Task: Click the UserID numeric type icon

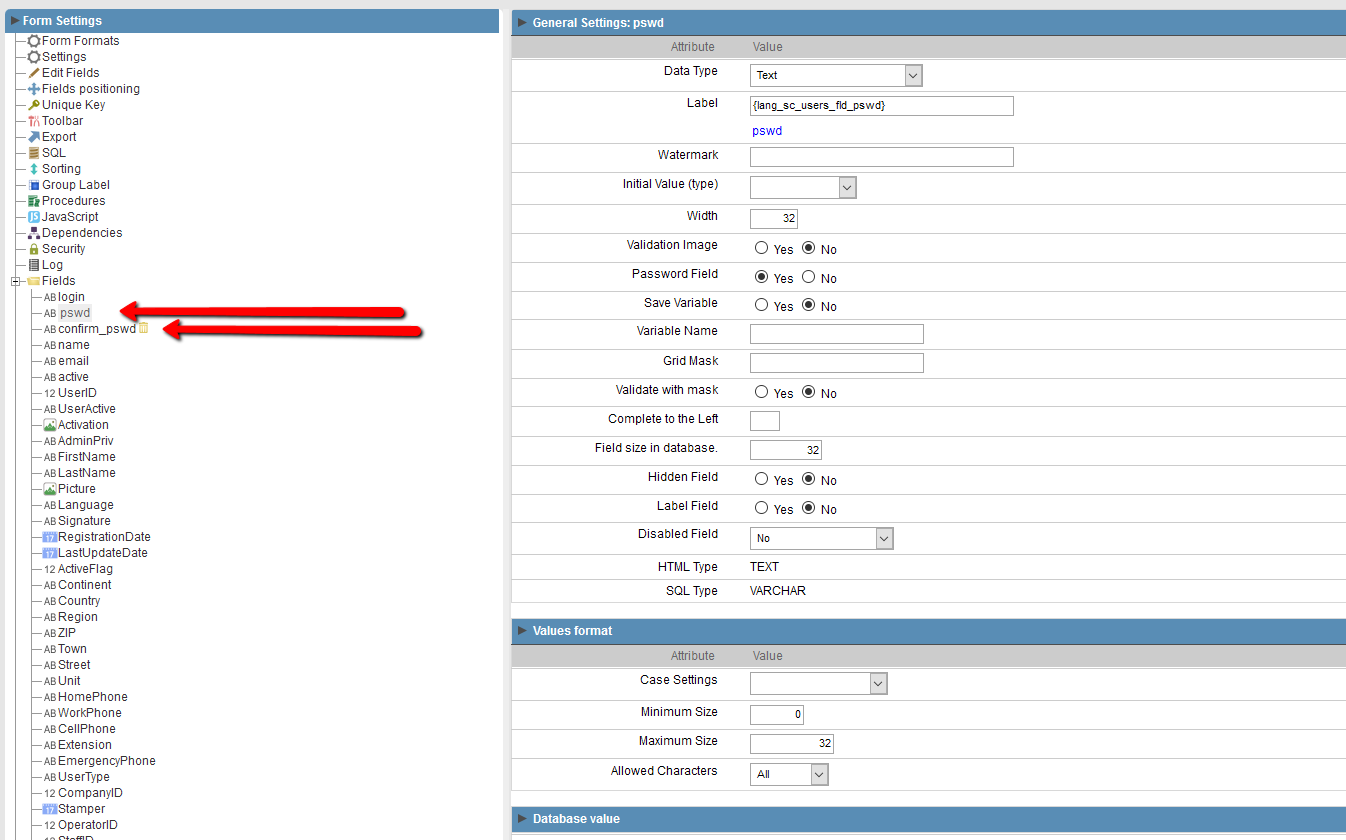Action: 50,393
